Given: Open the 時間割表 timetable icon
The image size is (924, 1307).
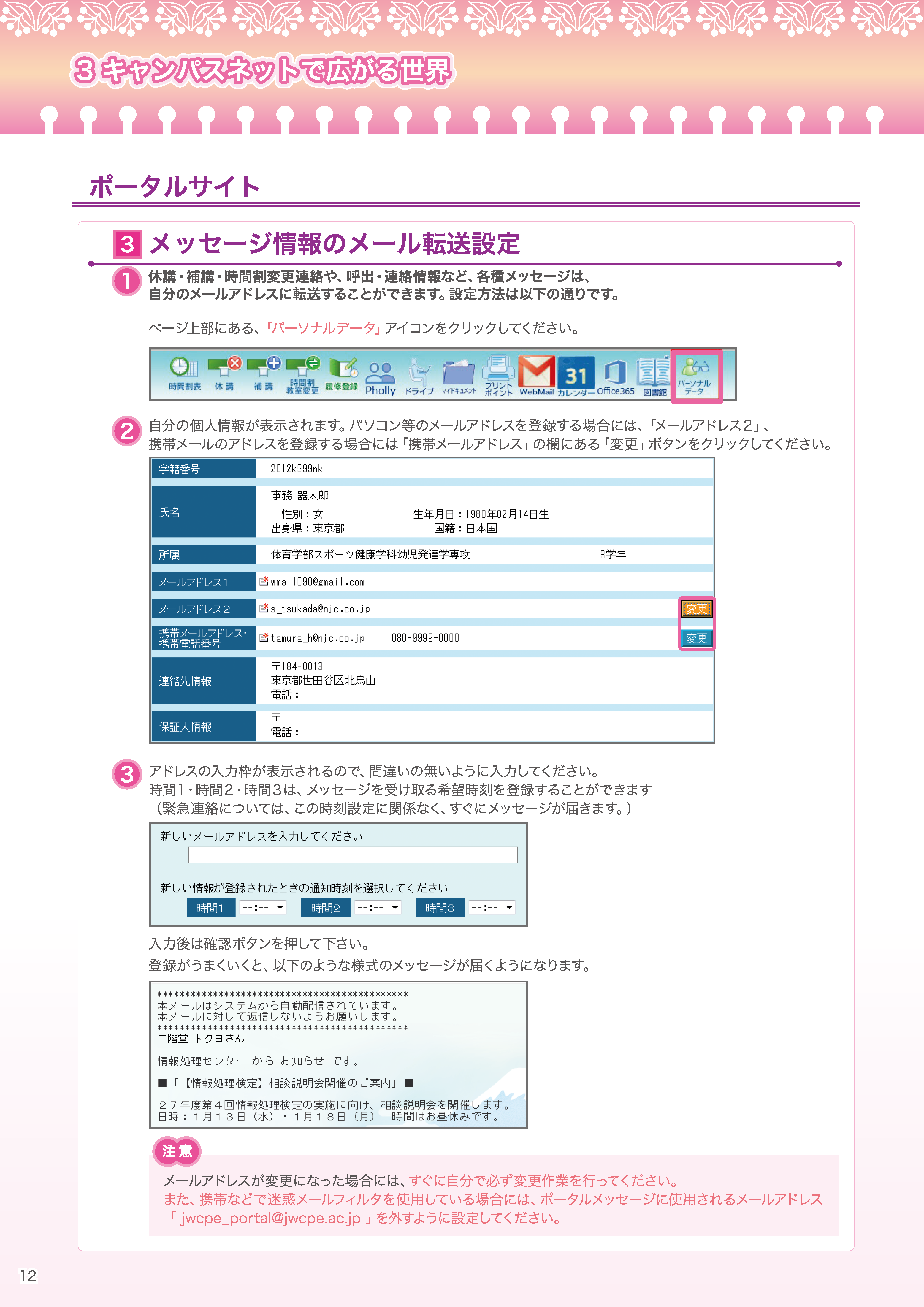Looking at the screenshot, I should (184, 374).
